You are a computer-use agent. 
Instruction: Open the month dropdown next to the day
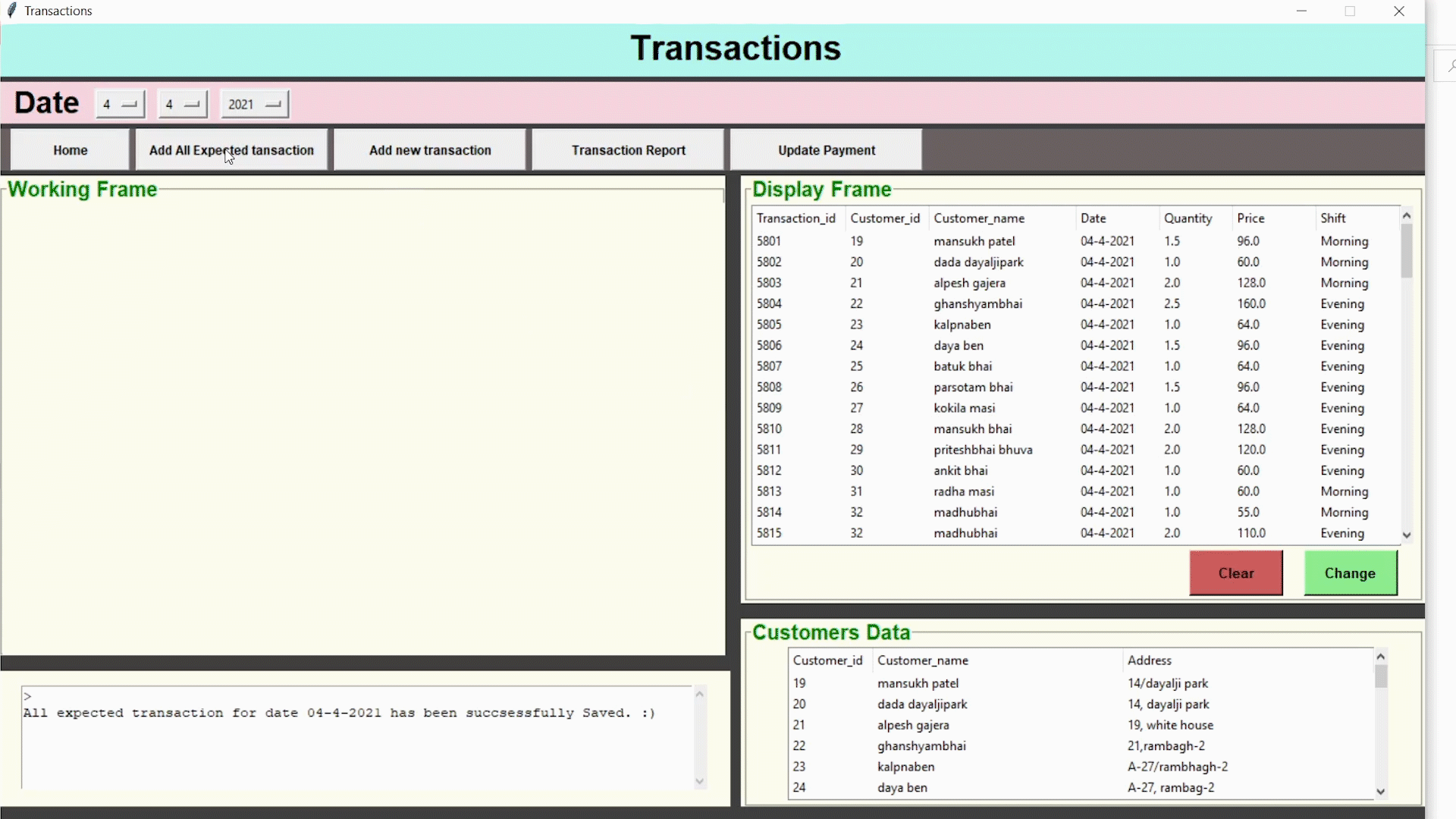click(x=182, y=104)
